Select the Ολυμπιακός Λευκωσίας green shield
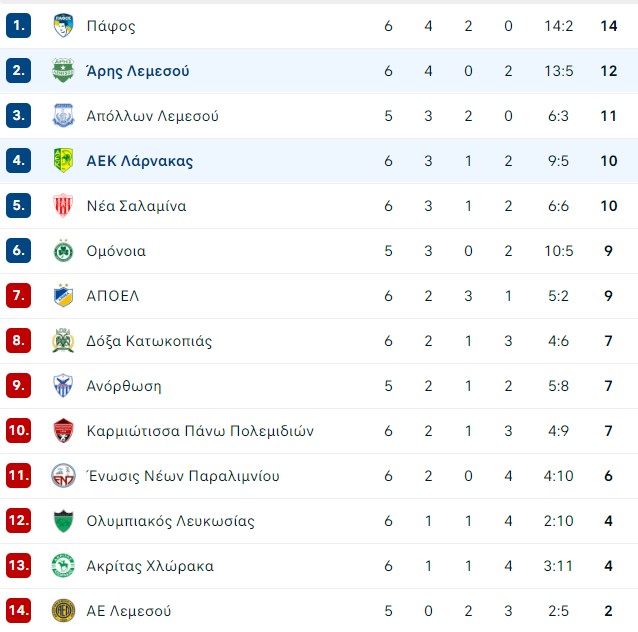Screen dimensions: 638x632 click(63, 520)
